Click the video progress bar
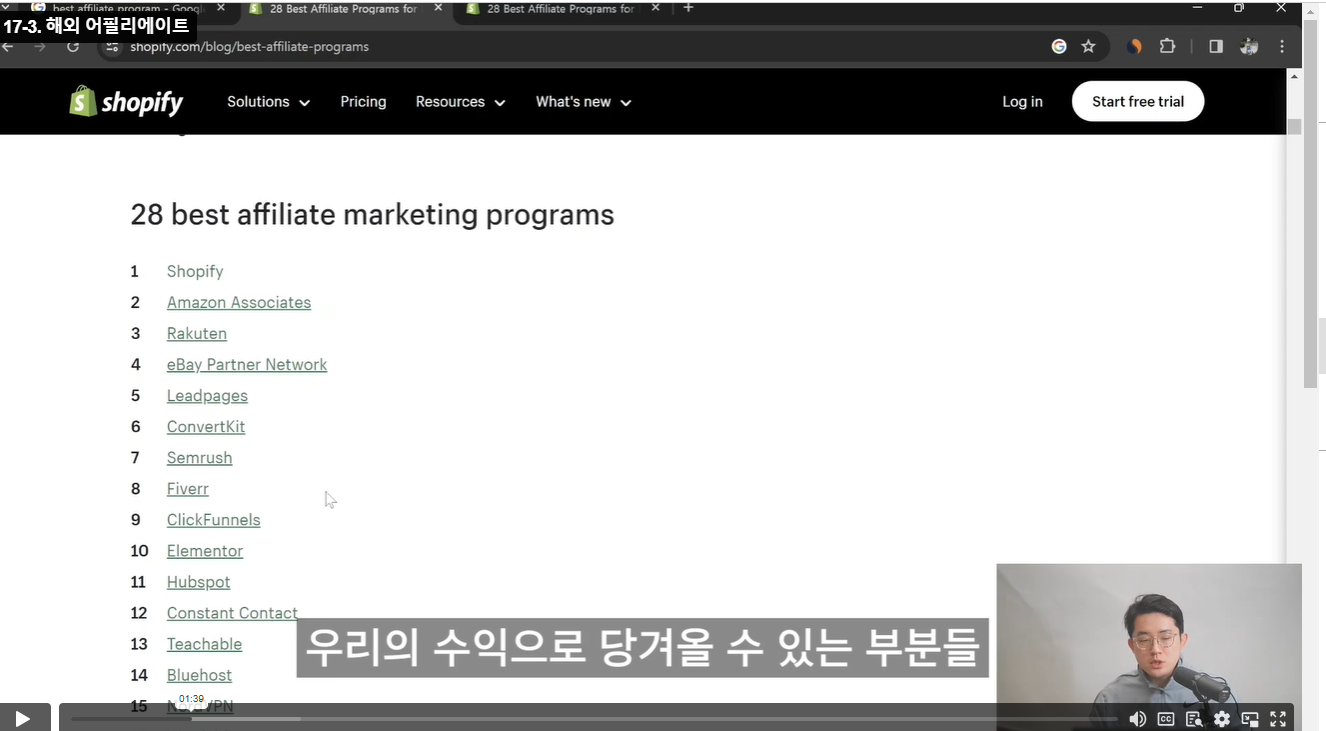Image resolution: width=1326 pixels, height=731 pixels. coord(600,719)
